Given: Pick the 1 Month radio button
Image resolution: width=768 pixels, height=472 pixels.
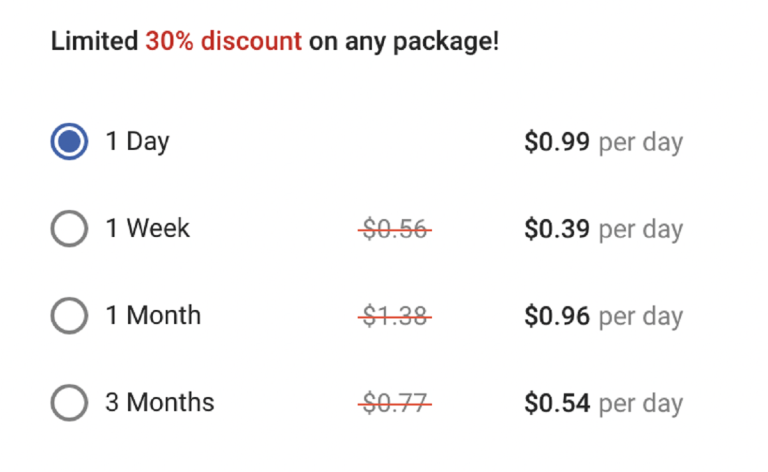Looking at the screenshot, I should pos(69,316).
